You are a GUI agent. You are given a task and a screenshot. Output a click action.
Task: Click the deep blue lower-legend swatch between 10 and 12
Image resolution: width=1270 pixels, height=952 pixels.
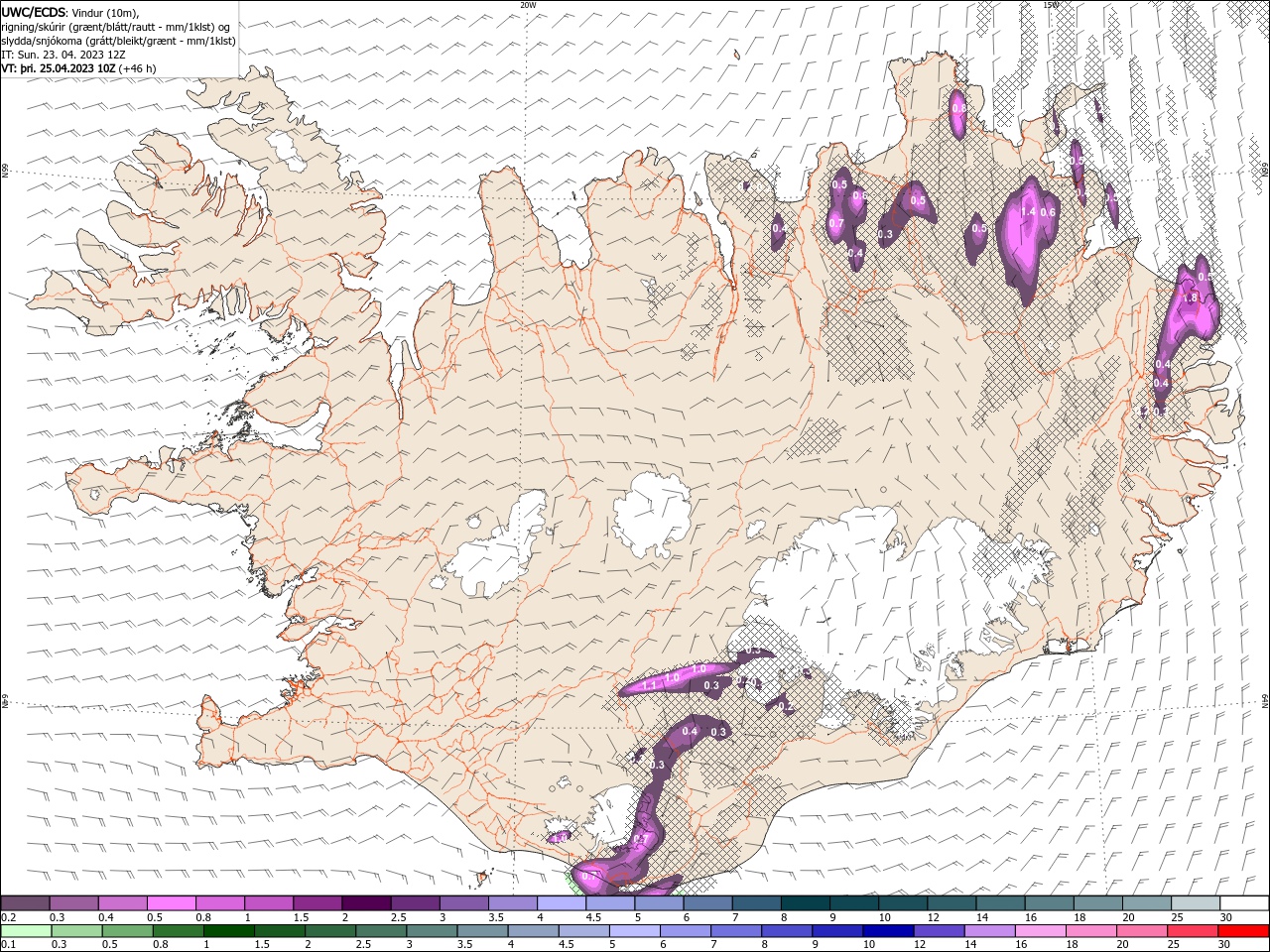click(x=887, y=931)
